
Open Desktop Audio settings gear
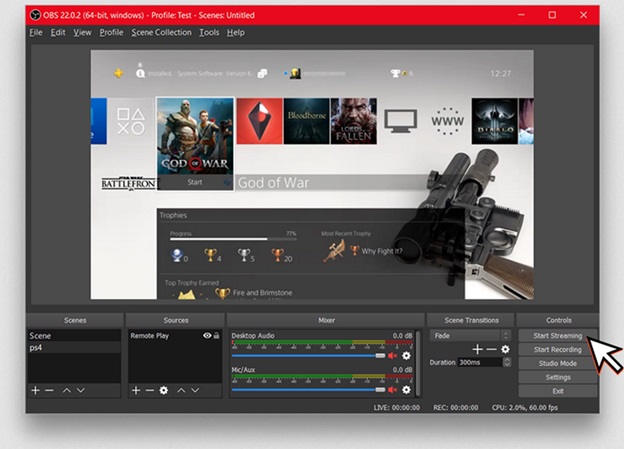[406, 356]
